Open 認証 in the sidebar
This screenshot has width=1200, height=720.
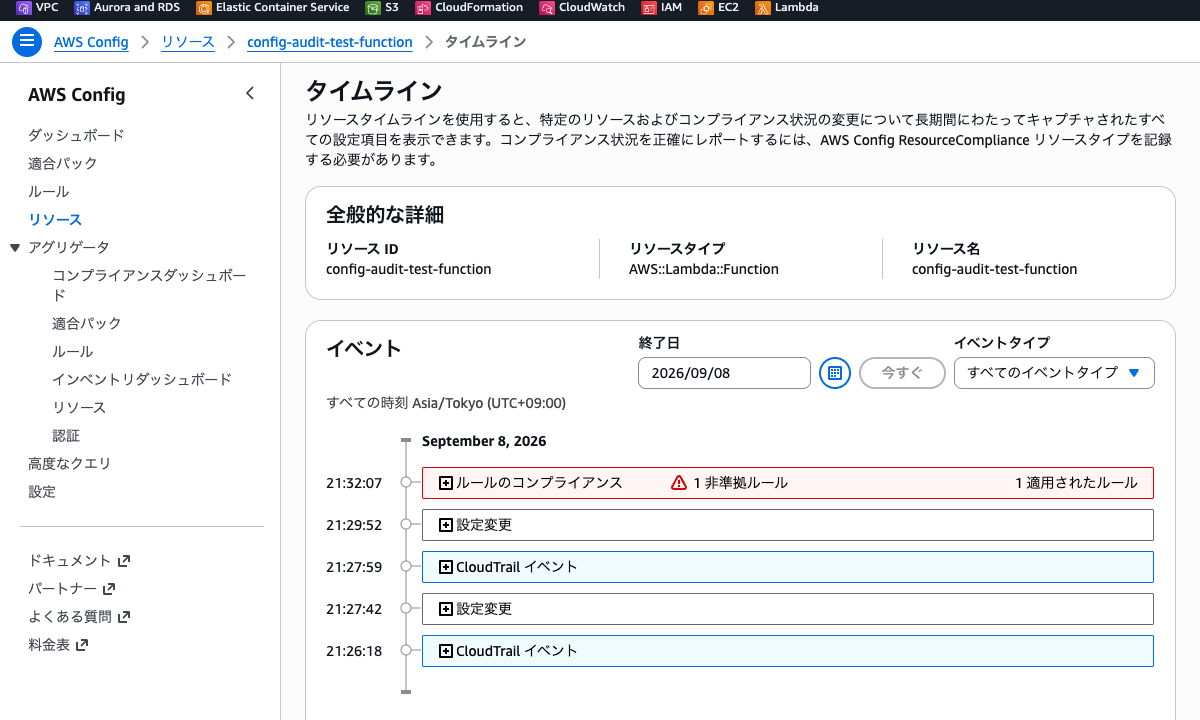click(x=66, y=435)
